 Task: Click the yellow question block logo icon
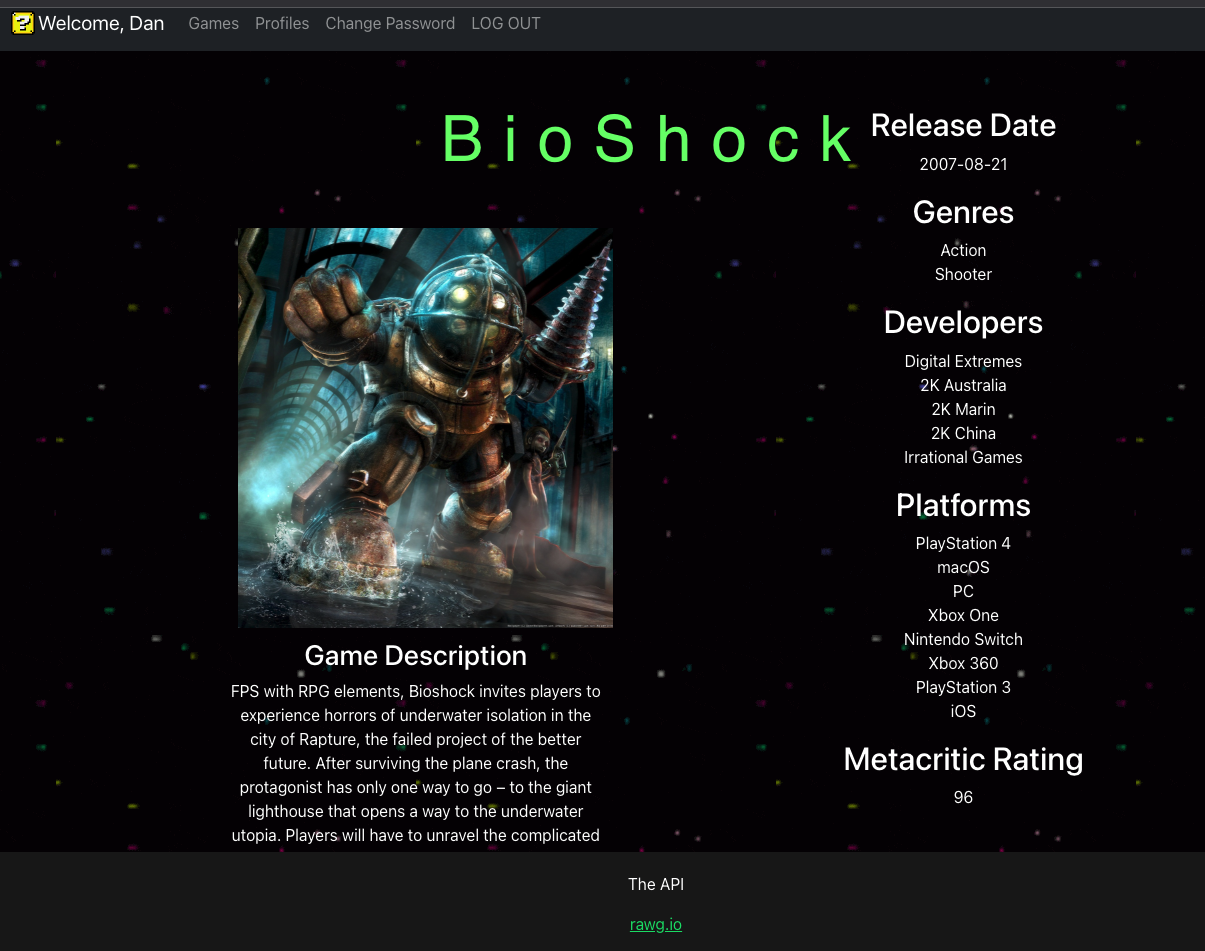(22, 23)
